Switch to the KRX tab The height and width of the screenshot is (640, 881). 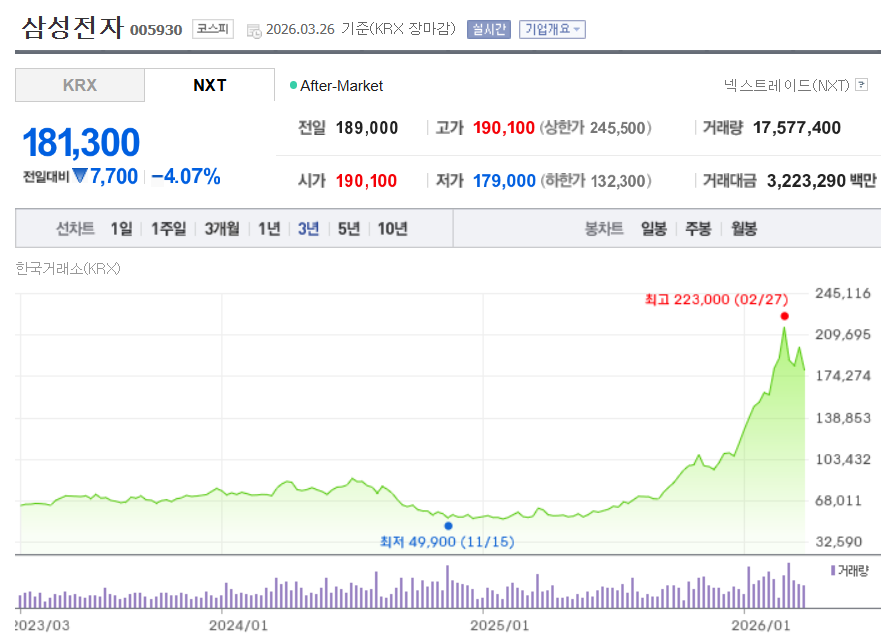(x=80, y=85)
